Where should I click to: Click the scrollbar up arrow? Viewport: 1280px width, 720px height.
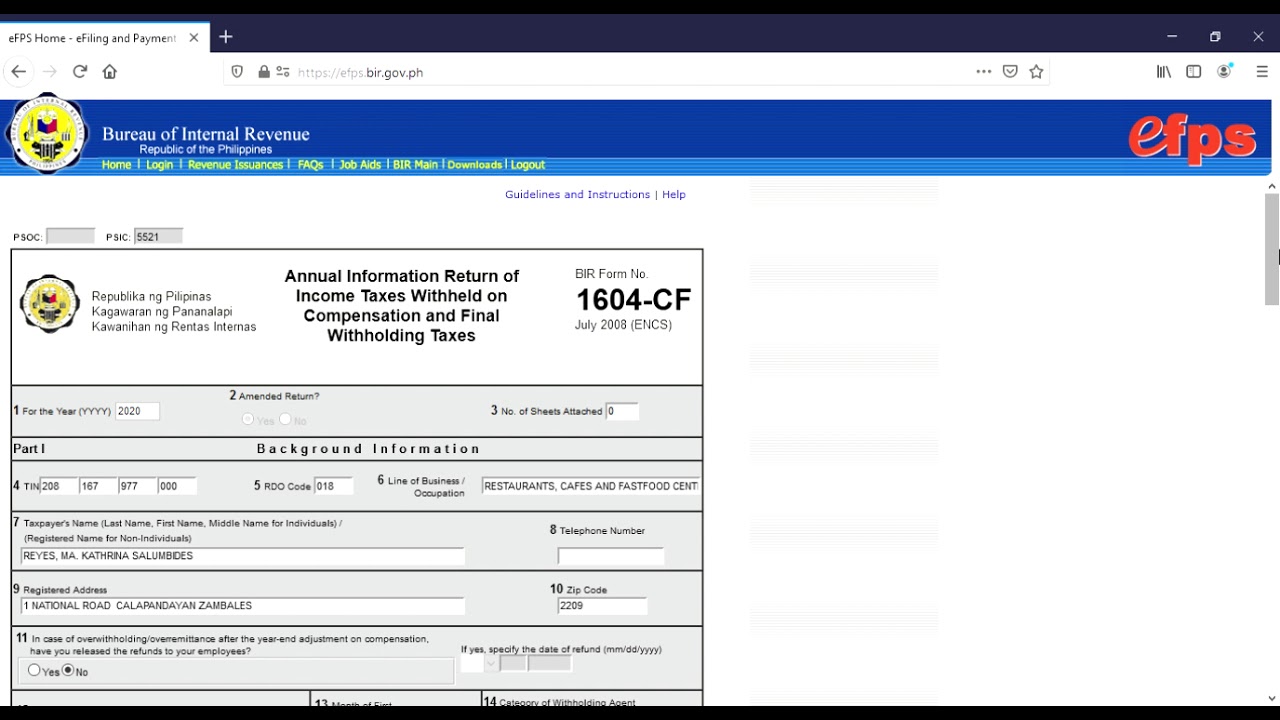click(1272, 186)
